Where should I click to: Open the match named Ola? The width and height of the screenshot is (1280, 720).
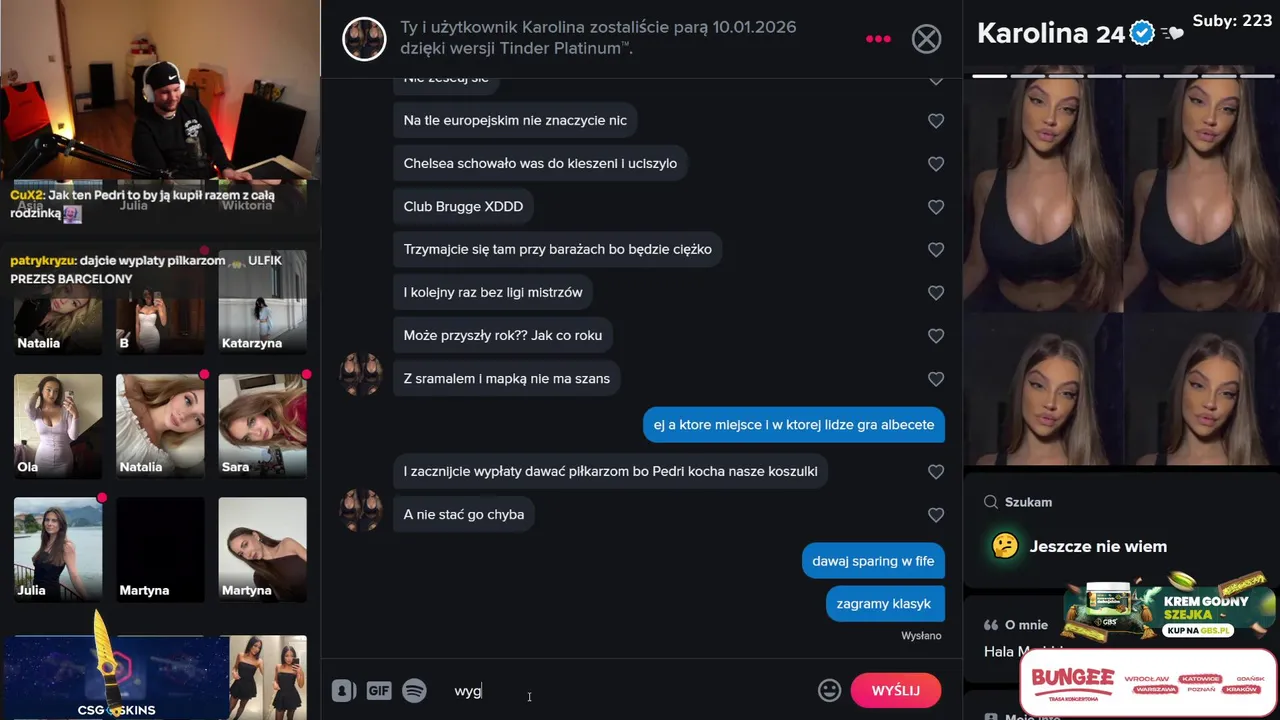pos(58,425)
